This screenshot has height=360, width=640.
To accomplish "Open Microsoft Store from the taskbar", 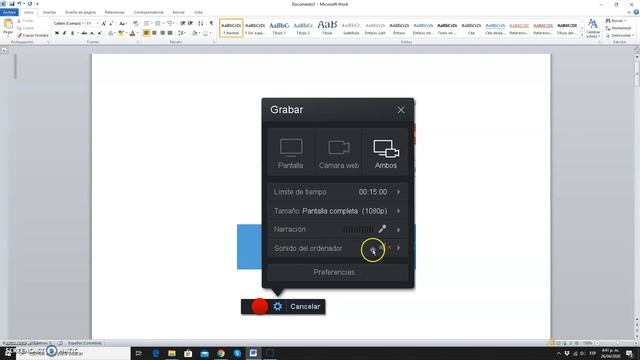I will (188, 353).
